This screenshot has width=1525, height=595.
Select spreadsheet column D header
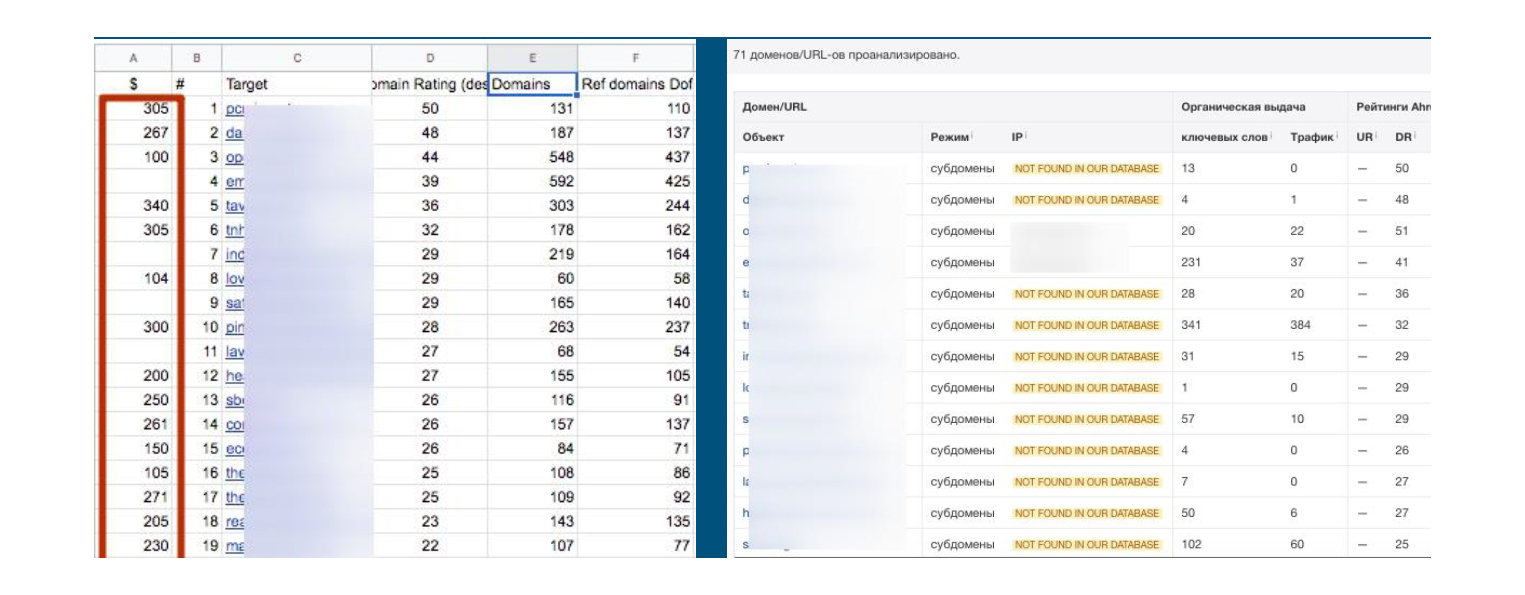(x=429, y=58)
